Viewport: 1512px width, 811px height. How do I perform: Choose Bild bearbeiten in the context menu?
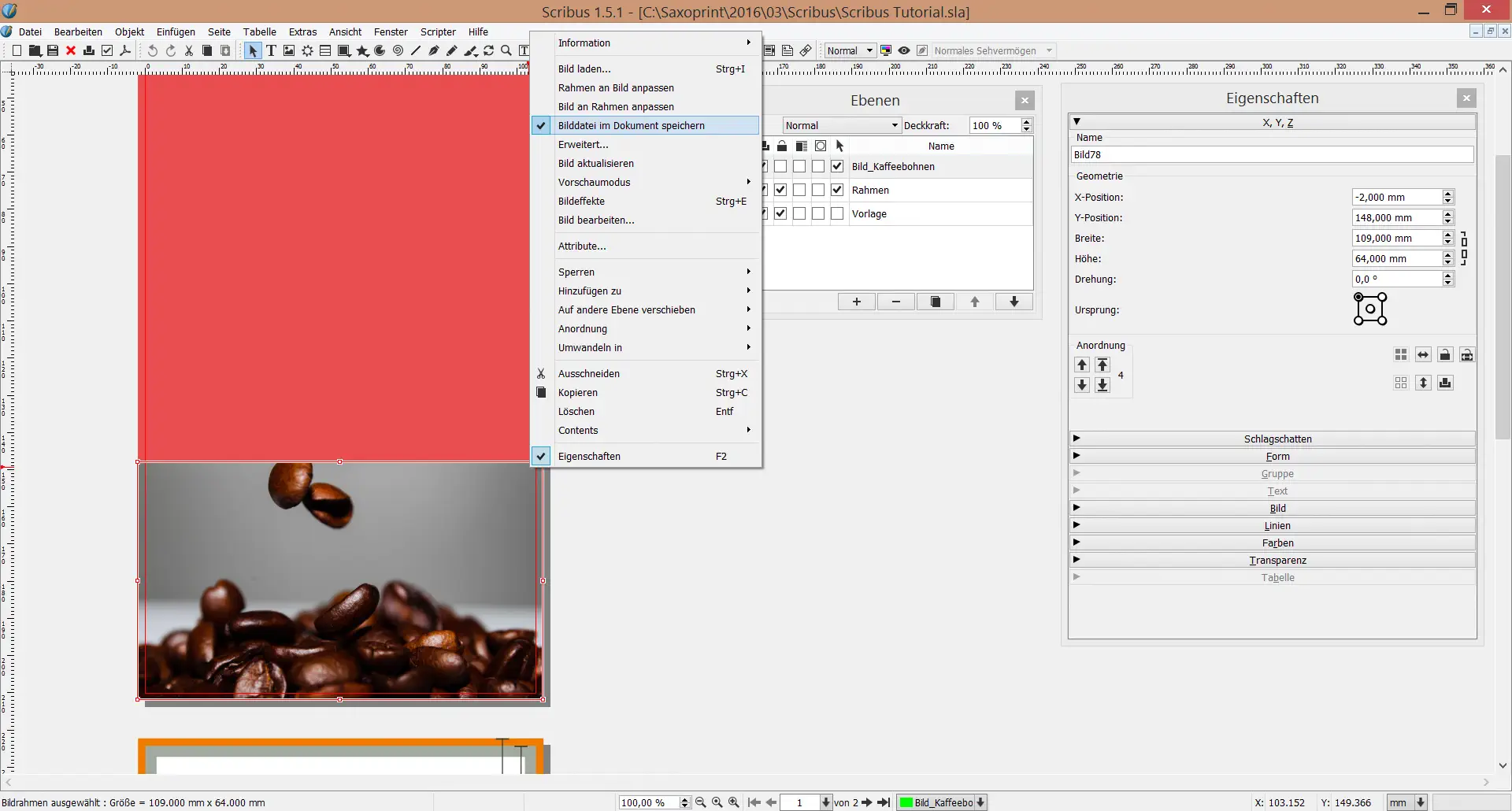596,220
